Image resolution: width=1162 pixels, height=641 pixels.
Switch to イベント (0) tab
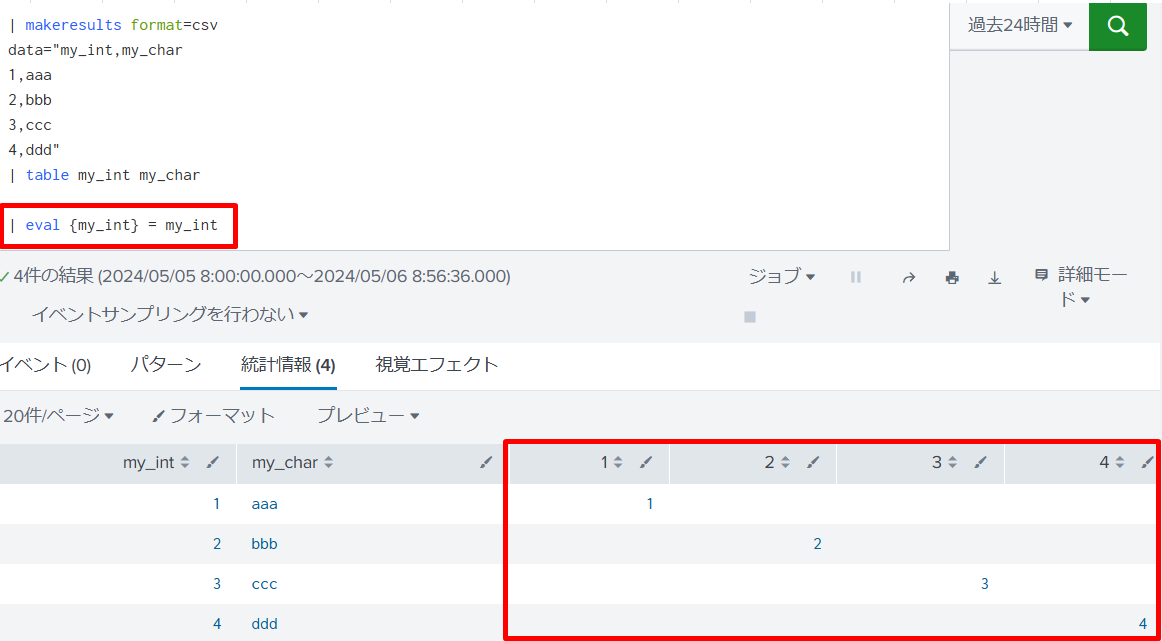tap(45, 365)
